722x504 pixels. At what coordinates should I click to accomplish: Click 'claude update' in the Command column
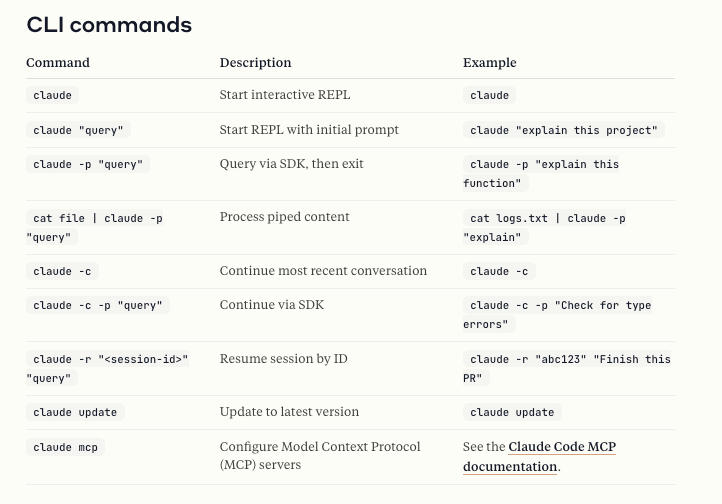[x=75, y=412]
